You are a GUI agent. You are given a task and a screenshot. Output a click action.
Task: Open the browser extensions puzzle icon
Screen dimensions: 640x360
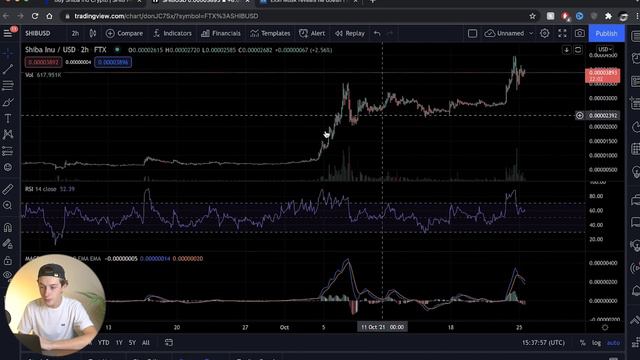(x=608, y=16)
